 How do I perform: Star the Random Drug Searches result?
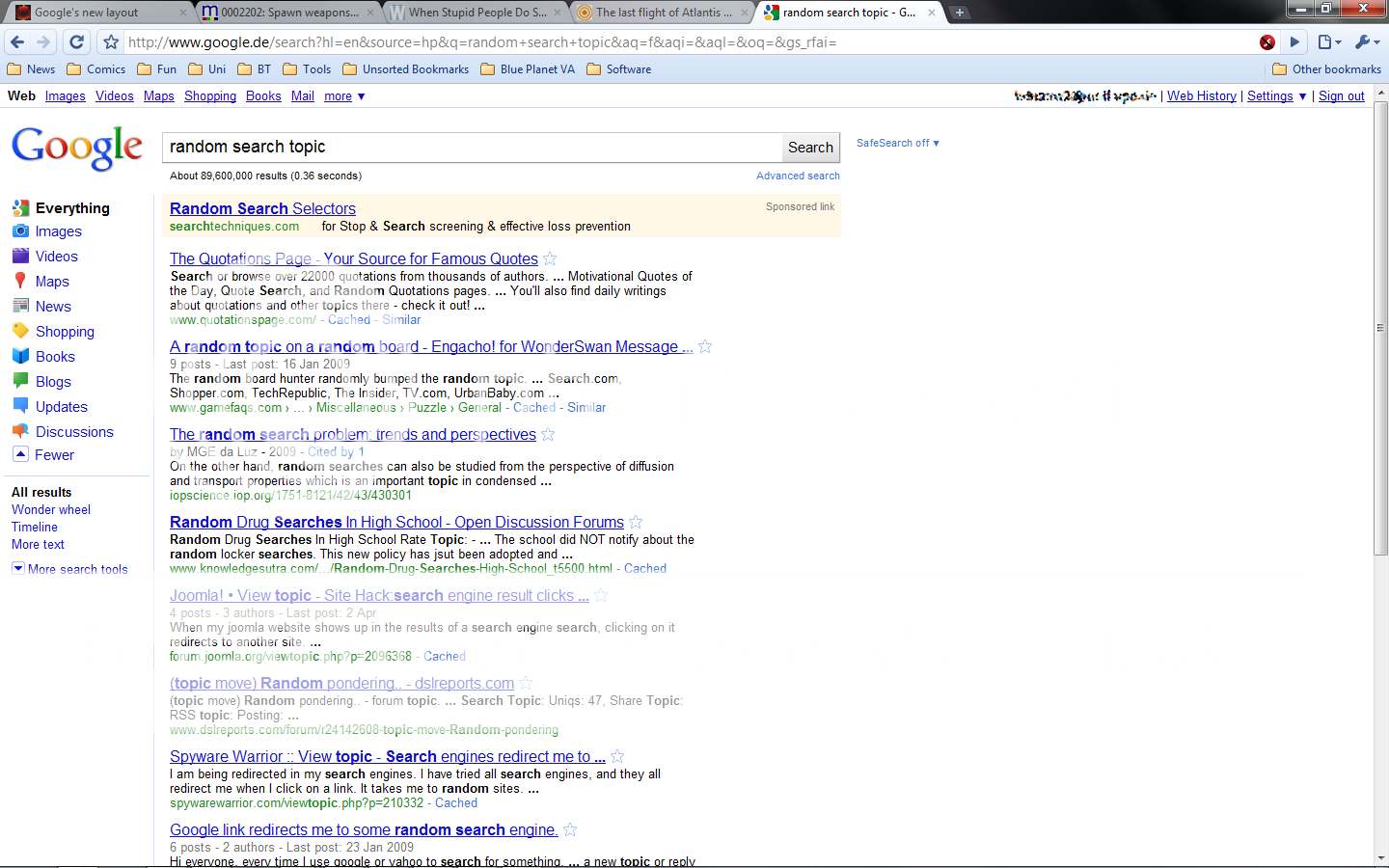pyautogui.click(x=636, y=522)
